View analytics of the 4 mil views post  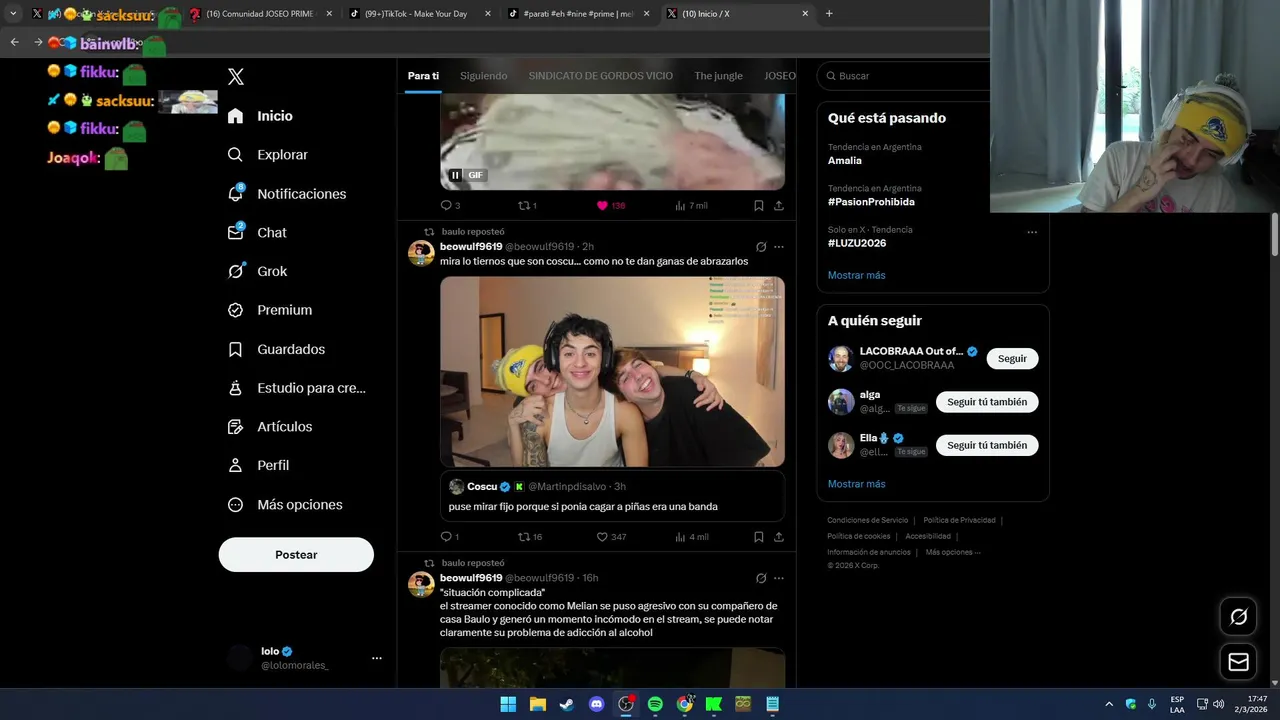coord(692,537)
